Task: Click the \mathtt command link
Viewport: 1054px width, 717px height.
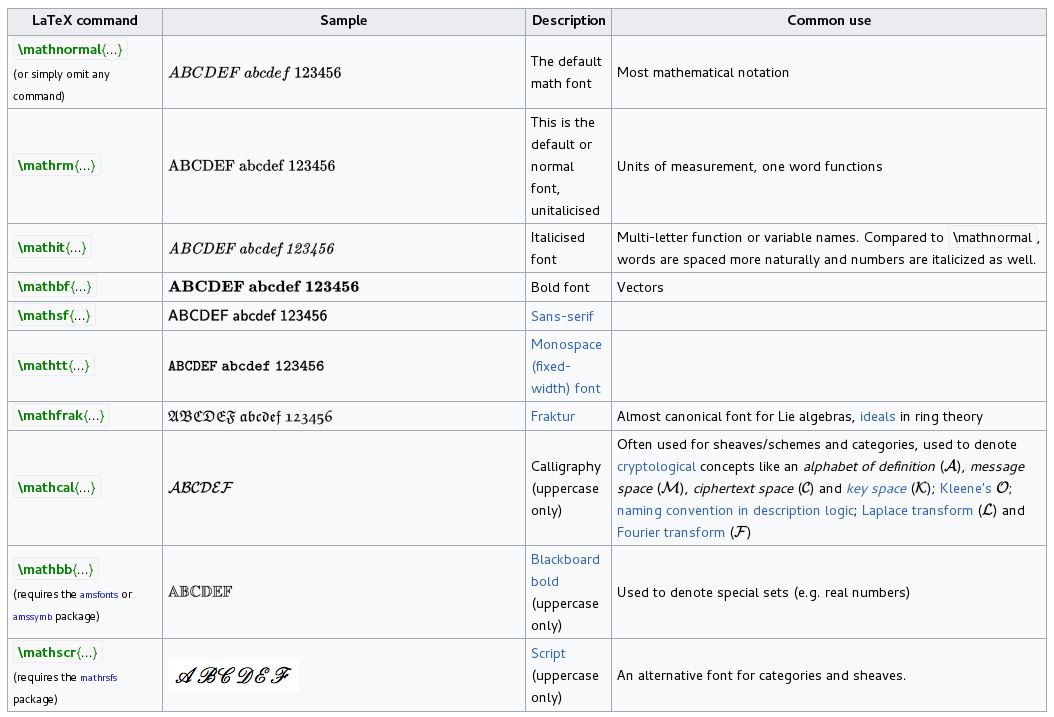Action: [44, 365]
